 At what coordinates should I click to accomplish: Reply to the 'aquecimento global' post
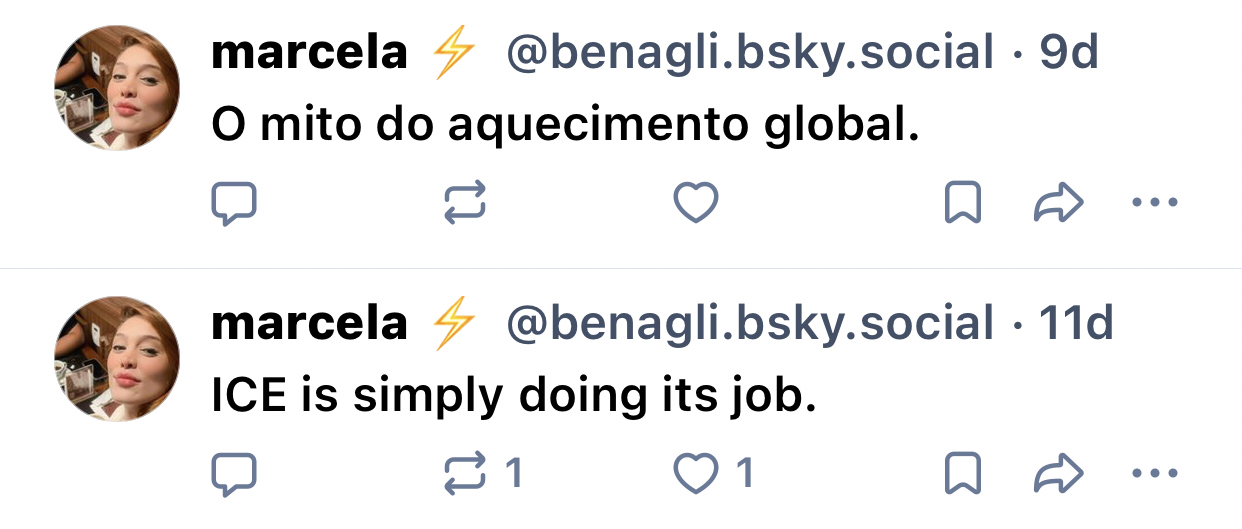point(234,204)
